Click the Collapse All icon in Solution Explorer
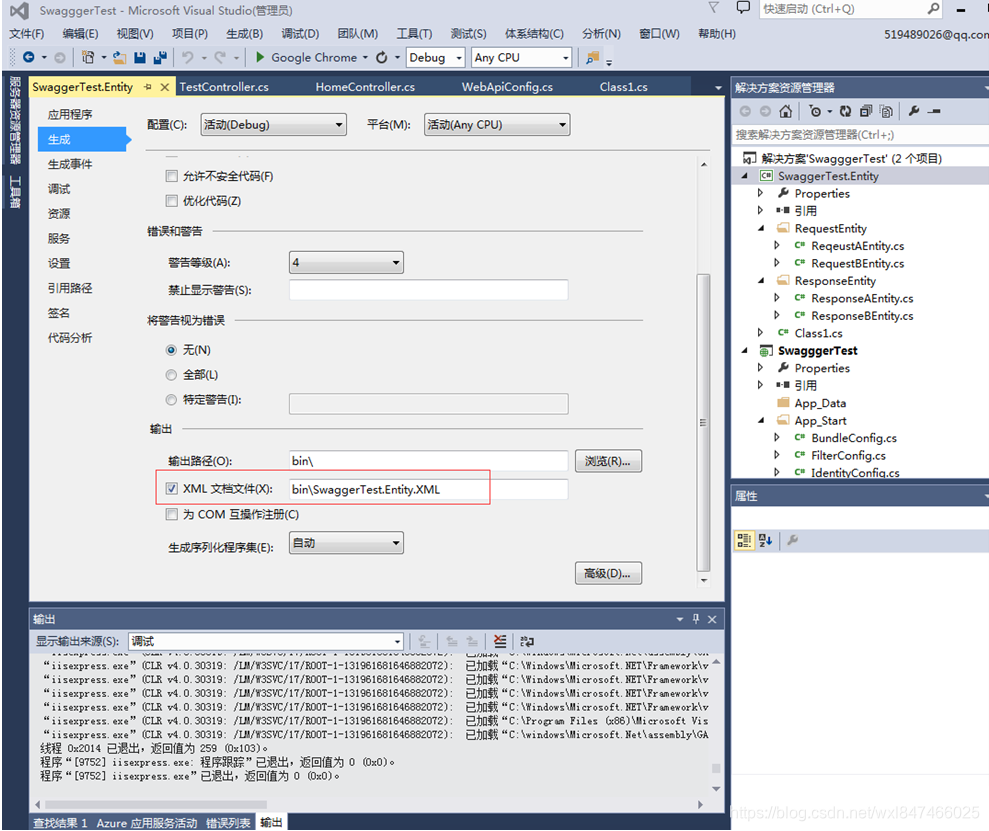Screen dimensions: 989x831 (866, 111)
